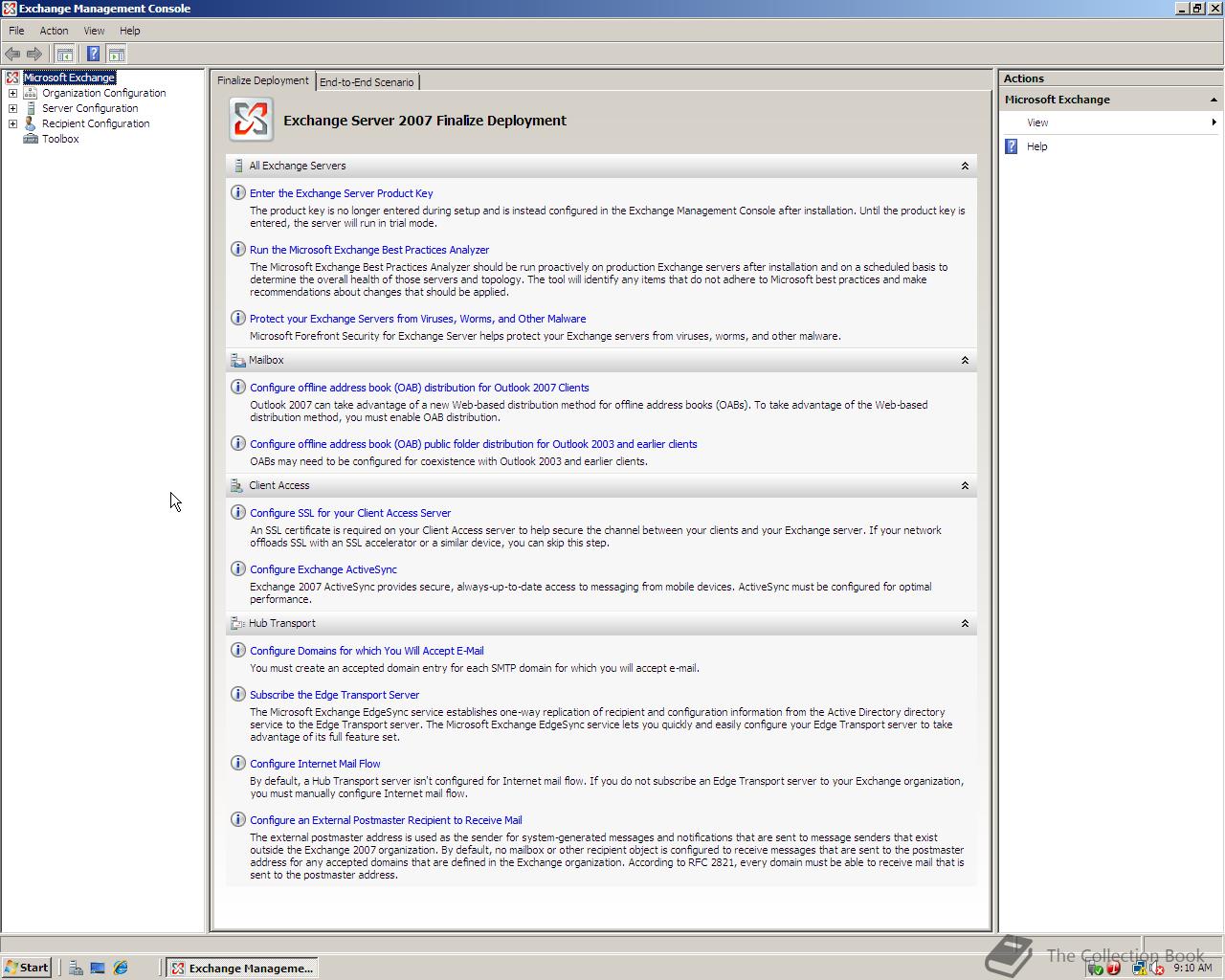Click the Show Desktop quick launch icon
This screenshot has width=1225, height=980.
pos(98,968)
